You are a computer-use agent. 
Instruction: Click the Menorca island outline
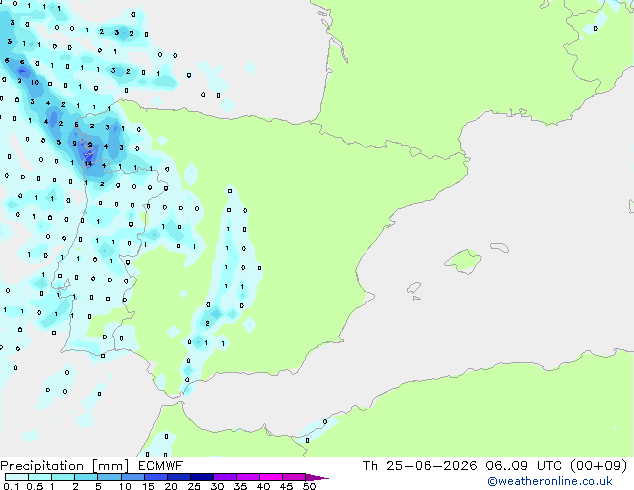(499, 247)
